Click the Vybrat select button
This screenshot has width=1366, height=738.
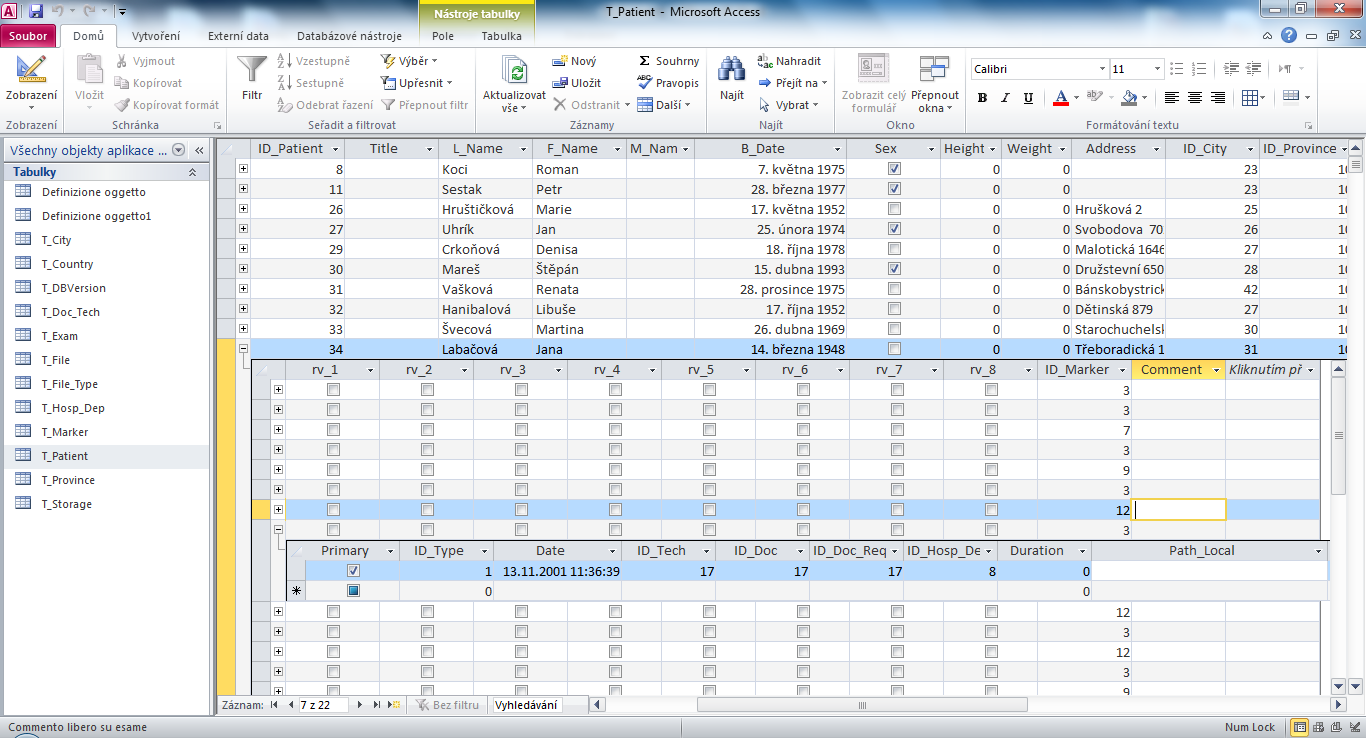789,105
